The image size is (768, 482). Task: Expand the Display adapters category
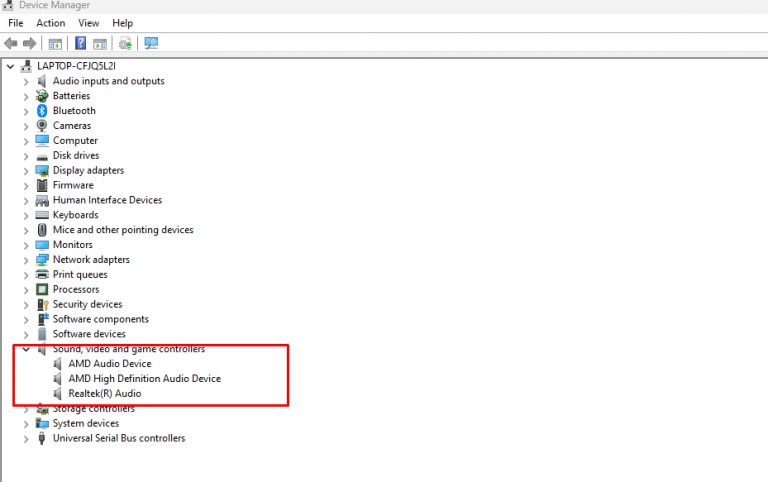26,170
